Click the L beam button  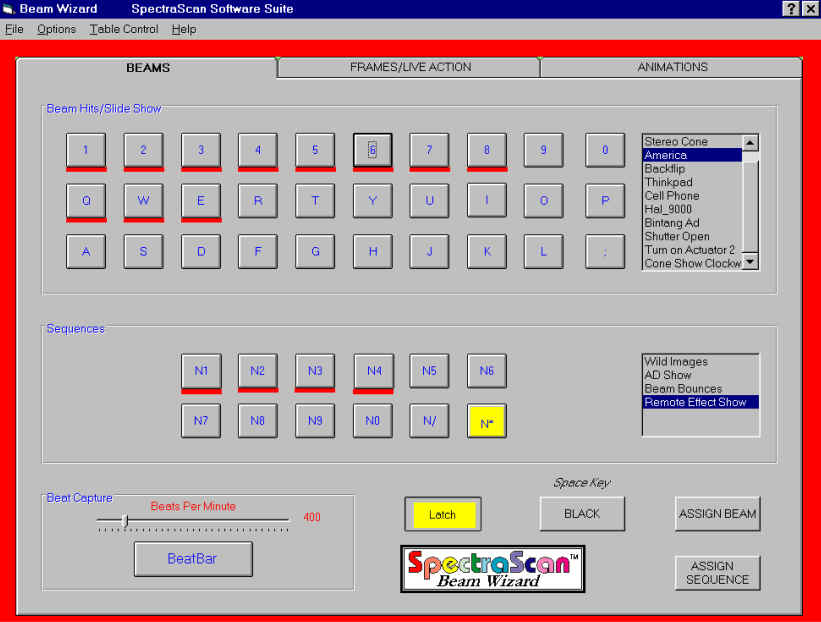pyautogui.click(x=543, y=252)
